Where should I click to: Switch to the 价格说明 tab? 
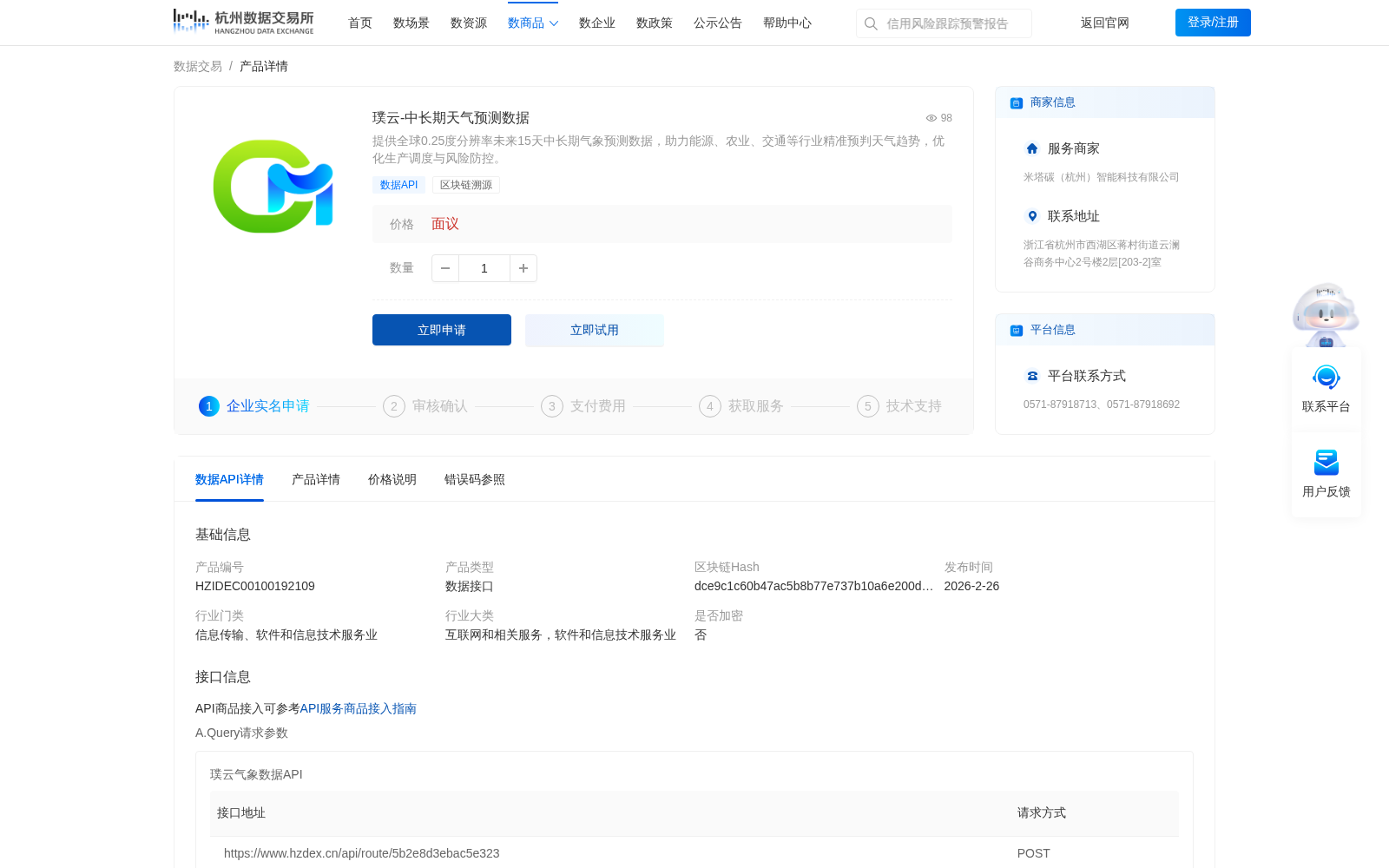pyautogui.click(x=392, y=479)
